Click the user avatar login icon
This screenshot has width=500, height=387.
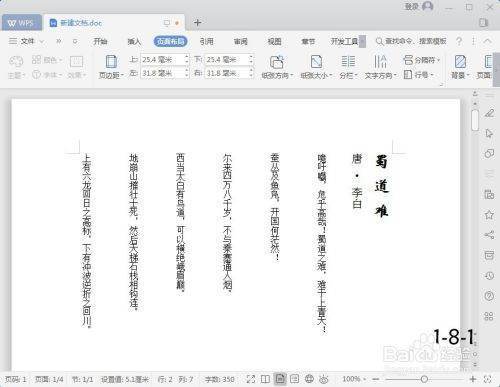428,6
